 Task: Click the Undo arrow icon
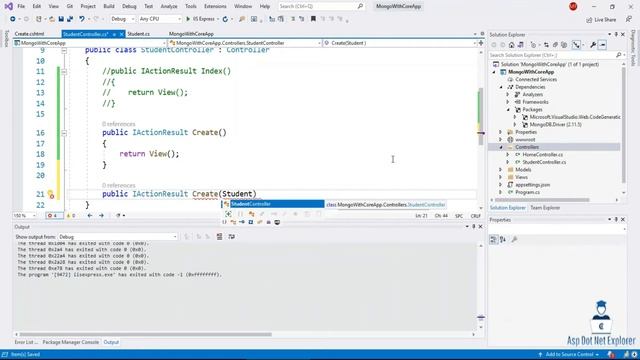(82, 19)
